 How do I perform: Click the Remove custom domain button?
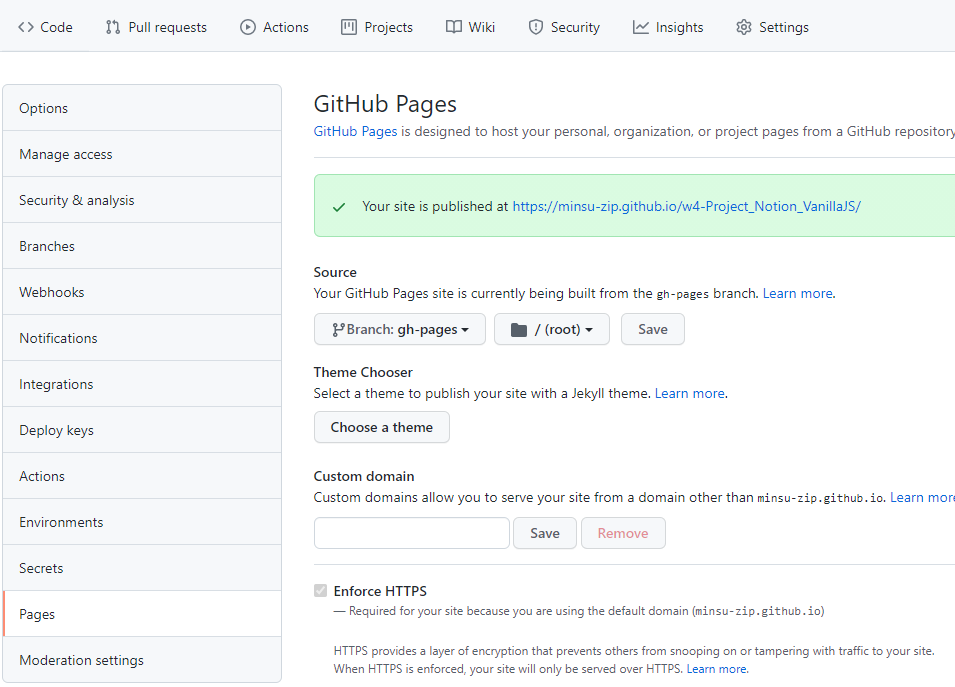pyautogui.click(x=623, y=533)
